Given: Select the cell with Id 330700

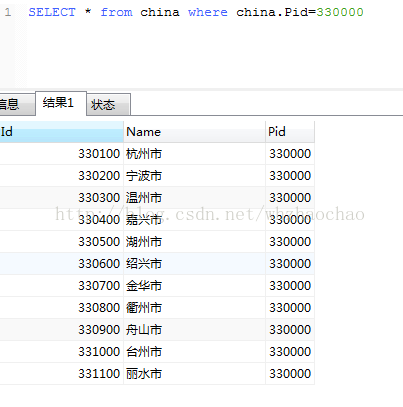Looking at the screenshot, I should point(61,286).
